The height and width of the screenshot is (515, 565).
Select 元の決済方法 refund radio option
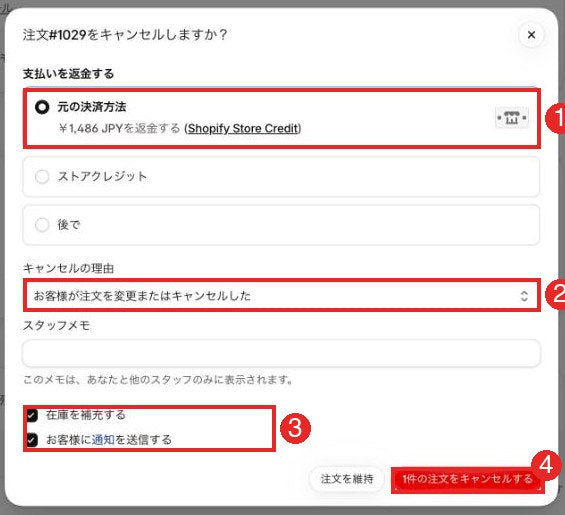point(42,107)
